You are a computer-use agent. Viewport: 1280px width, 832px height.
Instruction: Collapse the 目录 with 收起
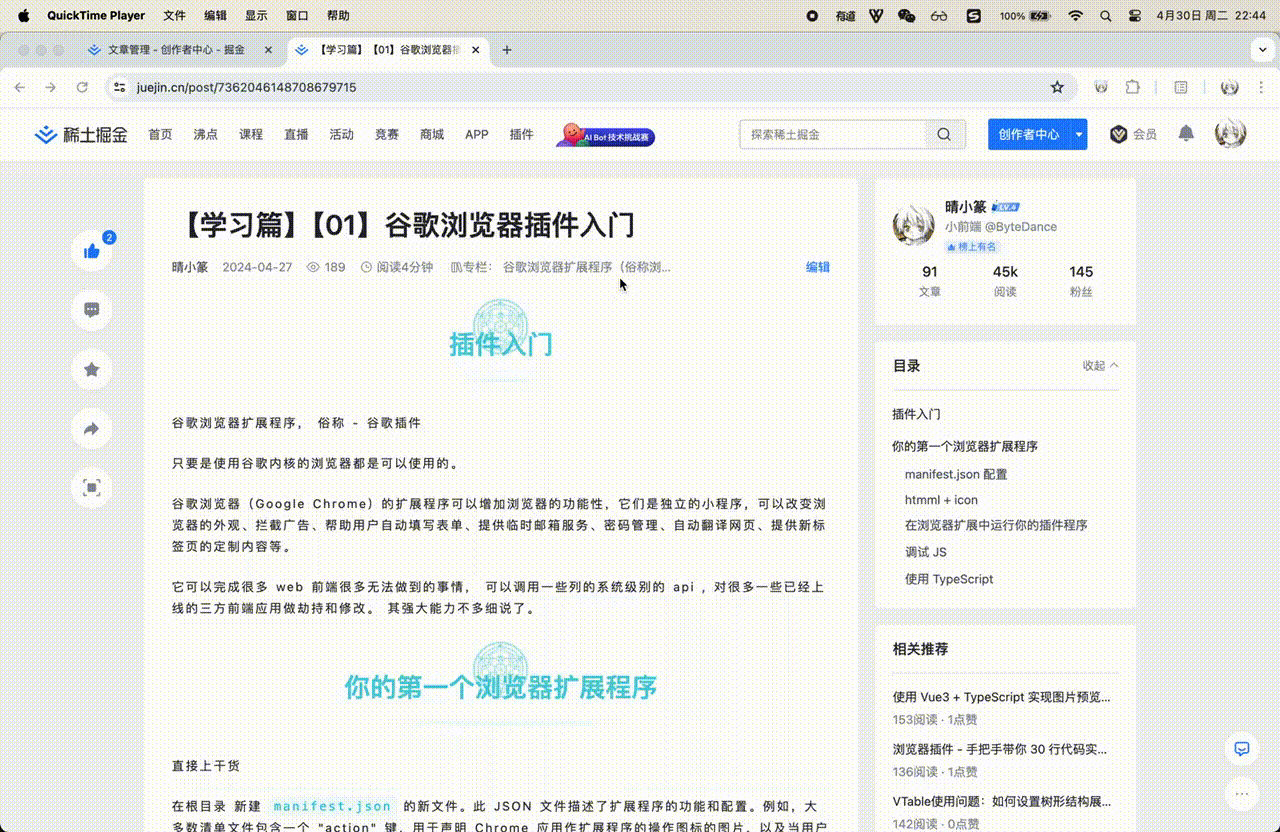pyautogui.click(x=1100, y=366)
